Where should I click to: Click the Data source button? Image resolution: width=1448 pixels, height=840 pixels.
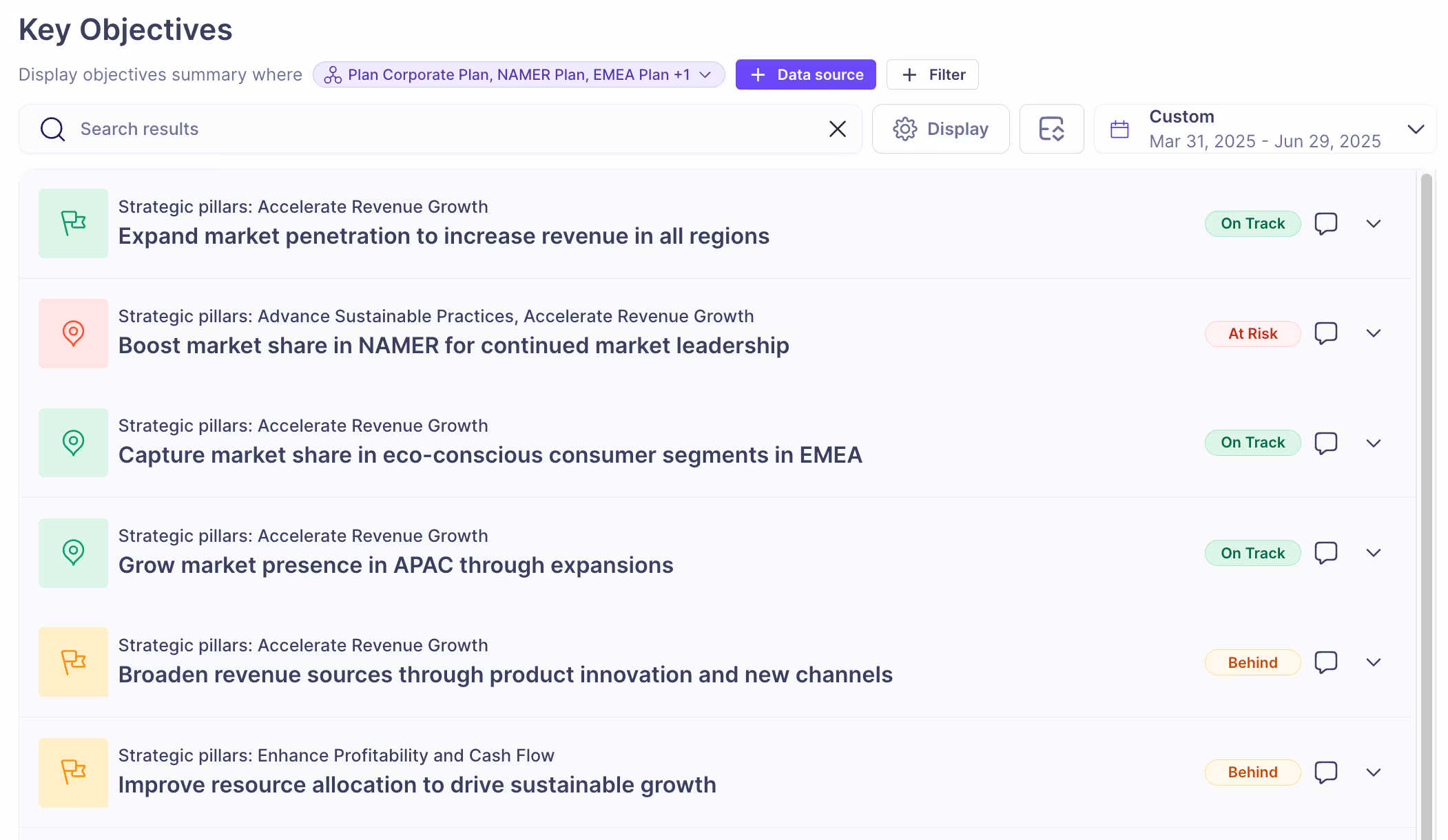[805, 74]
